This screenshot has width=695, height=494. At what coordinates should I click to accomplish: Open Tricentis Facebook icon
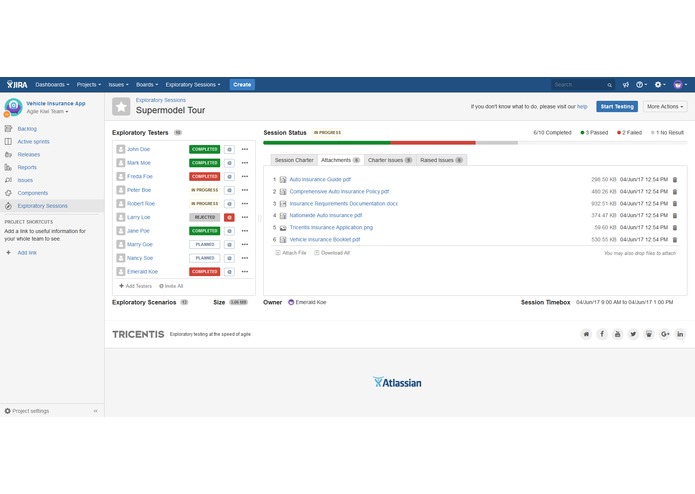(x=602, y=334)
